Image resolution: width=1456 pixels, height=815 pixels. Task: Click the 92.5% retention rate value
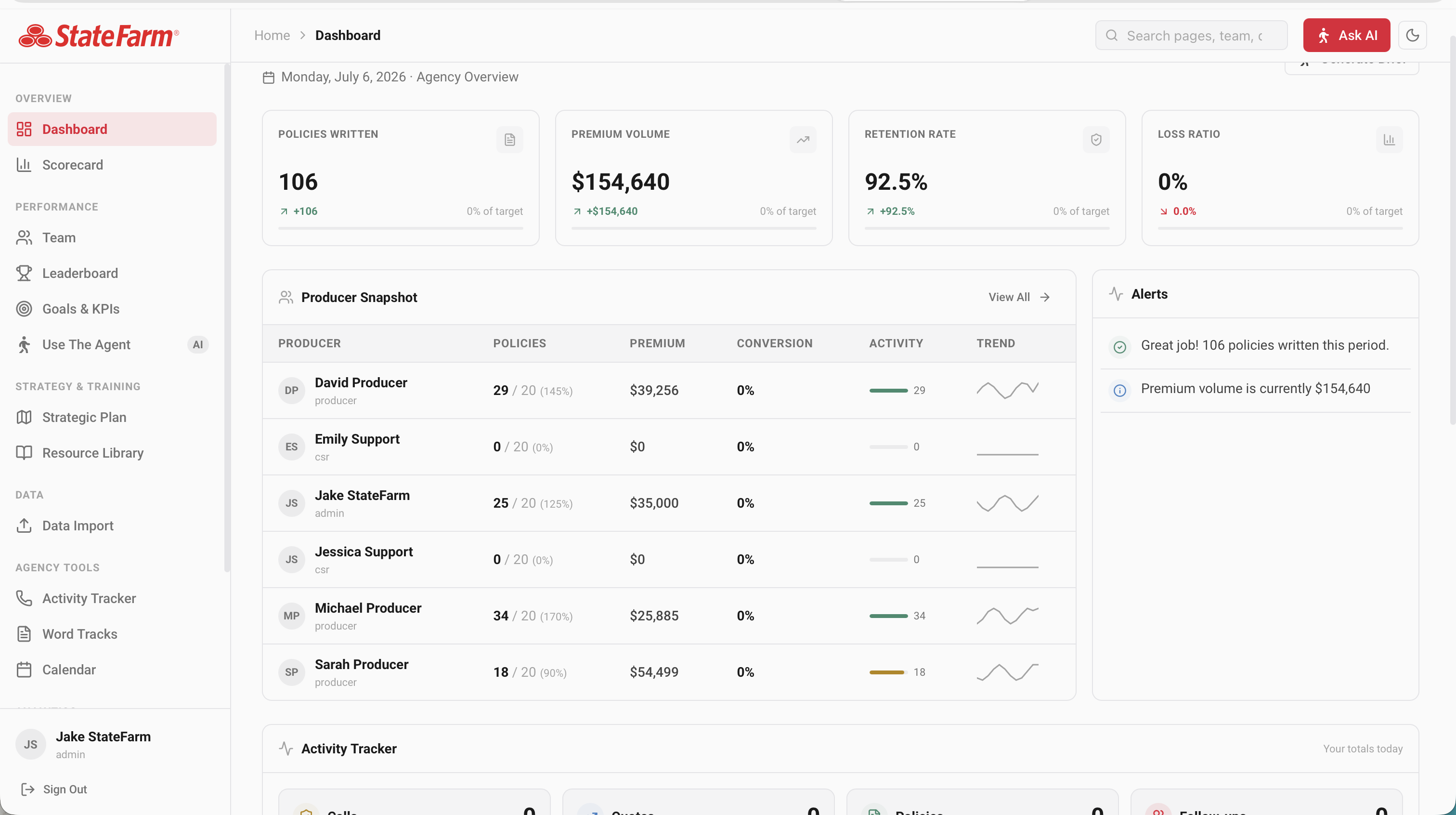tap(896, 182)
